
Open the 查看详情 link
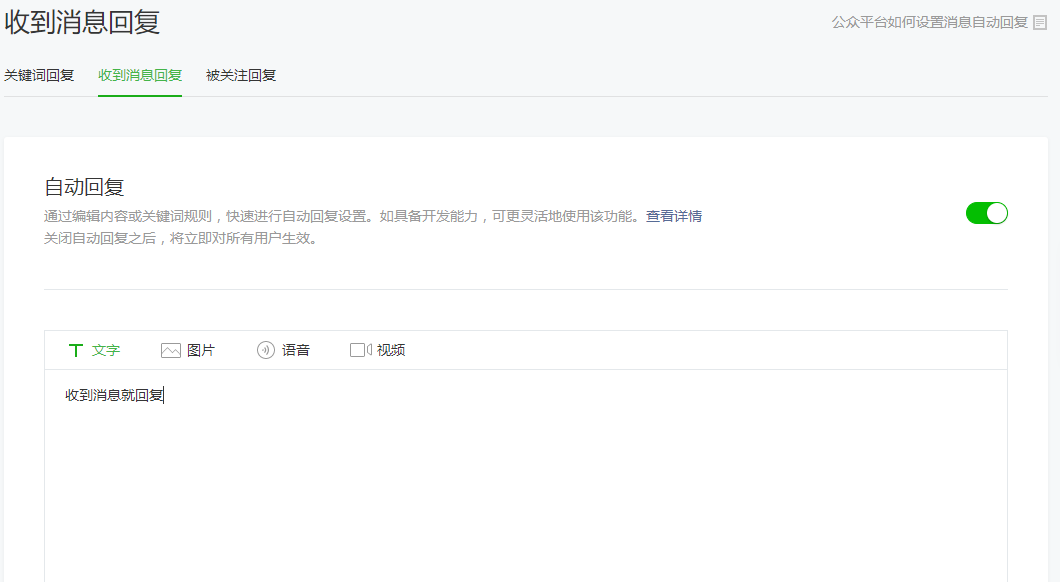click(673, 216)
